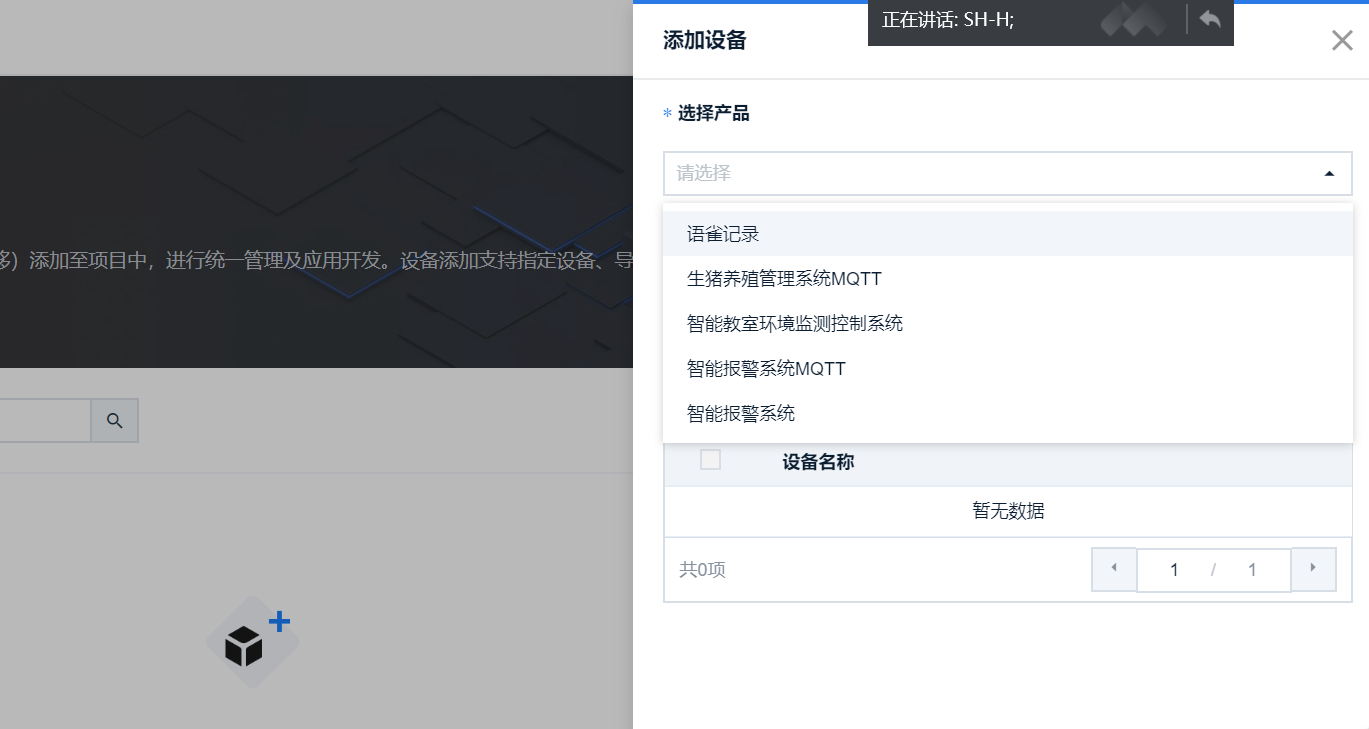Click the next page arrow
This screenshot has height=729, width=1369.
(1314, 569)
